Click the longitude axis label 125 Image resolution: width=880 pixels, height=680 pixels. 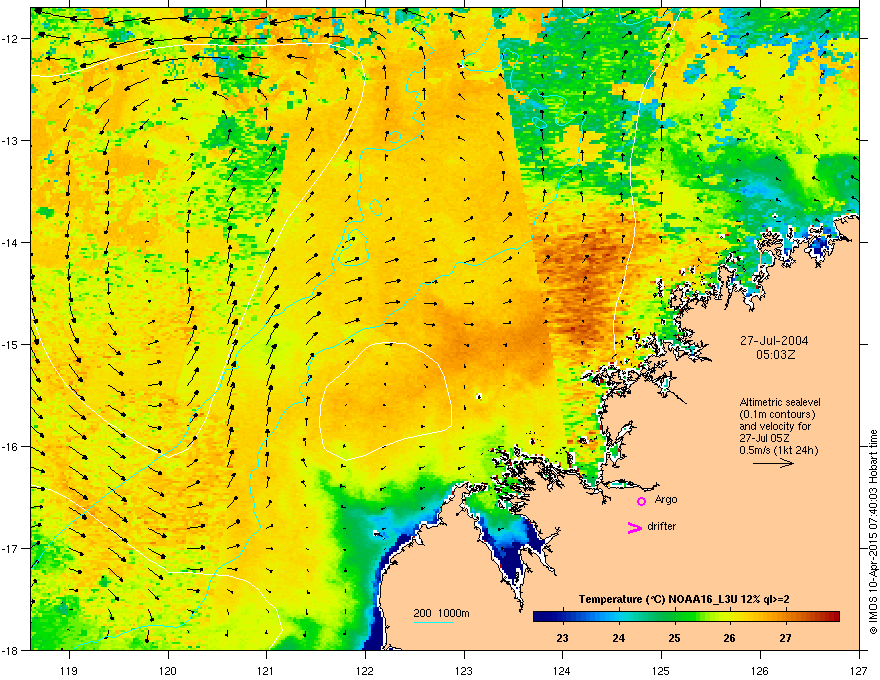pos(661,671)
